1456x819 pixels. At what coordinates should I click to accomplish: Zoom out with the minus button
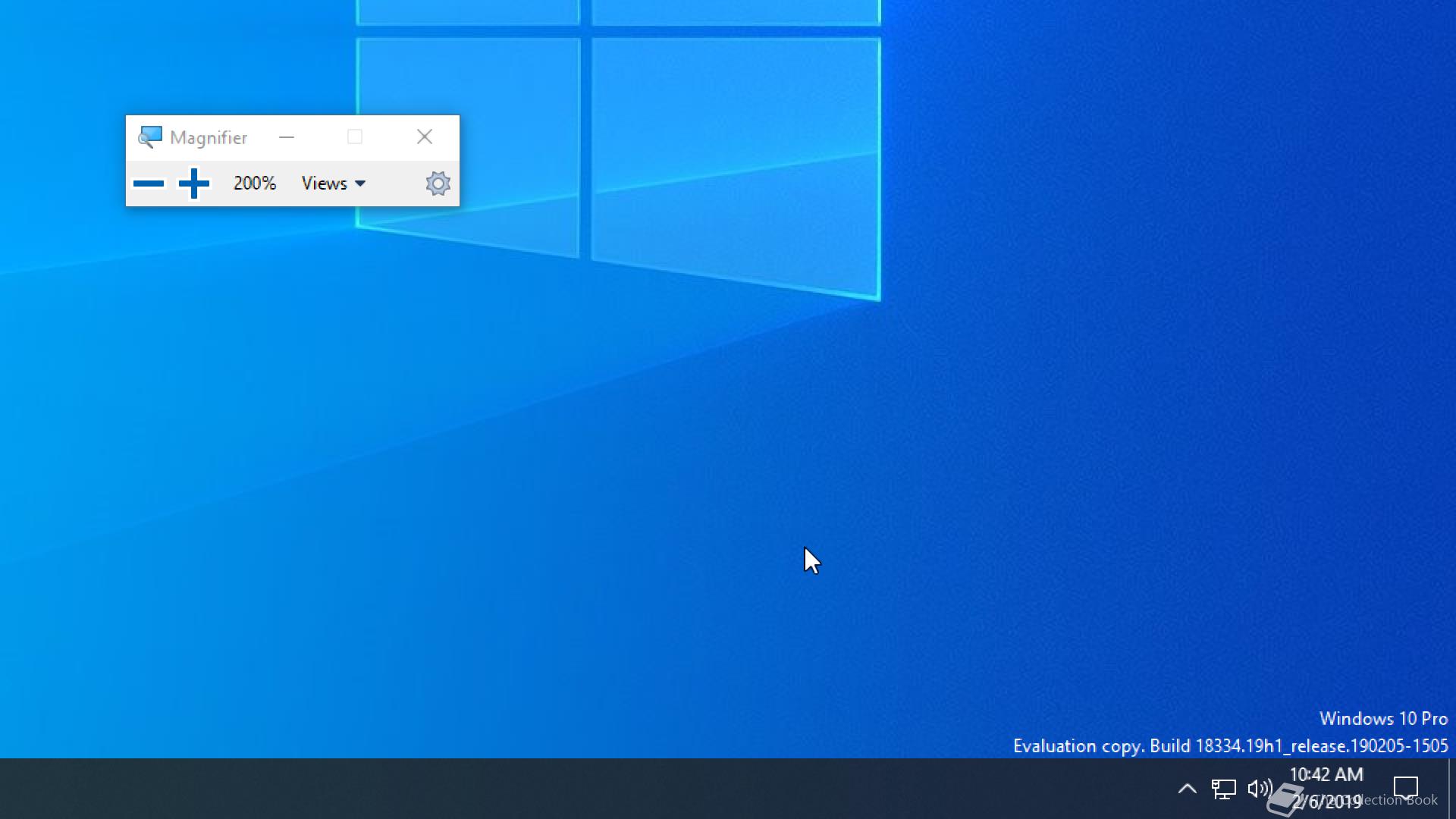click(149, 184)
